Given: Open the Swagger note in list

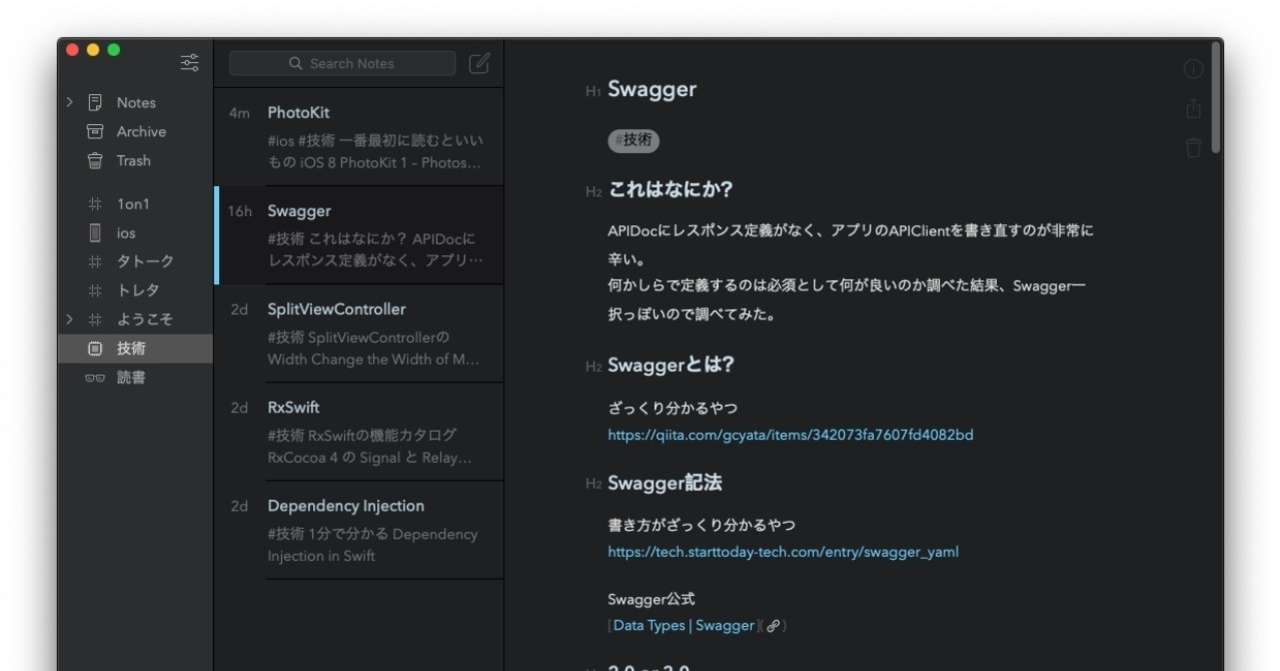Looking at the screenshot, I should click(358, 235).
